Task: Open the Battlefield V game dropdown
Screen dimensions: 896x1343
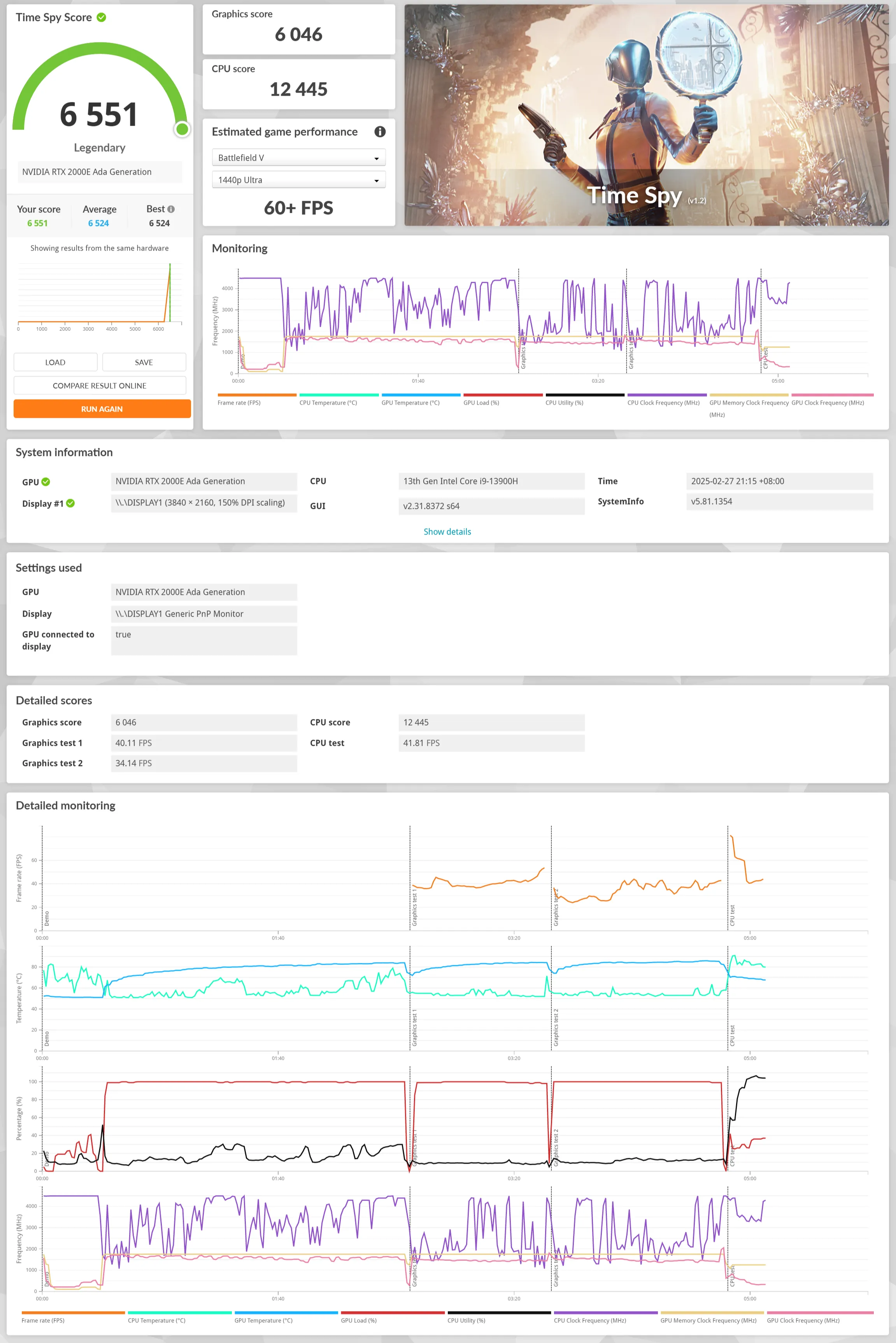Action: point(299,158)
